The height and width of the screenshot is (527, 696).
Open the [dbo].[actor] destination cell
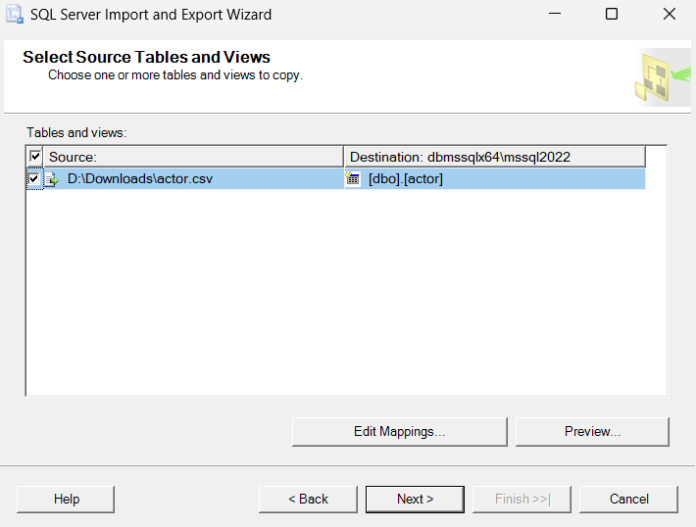[405, 179]
